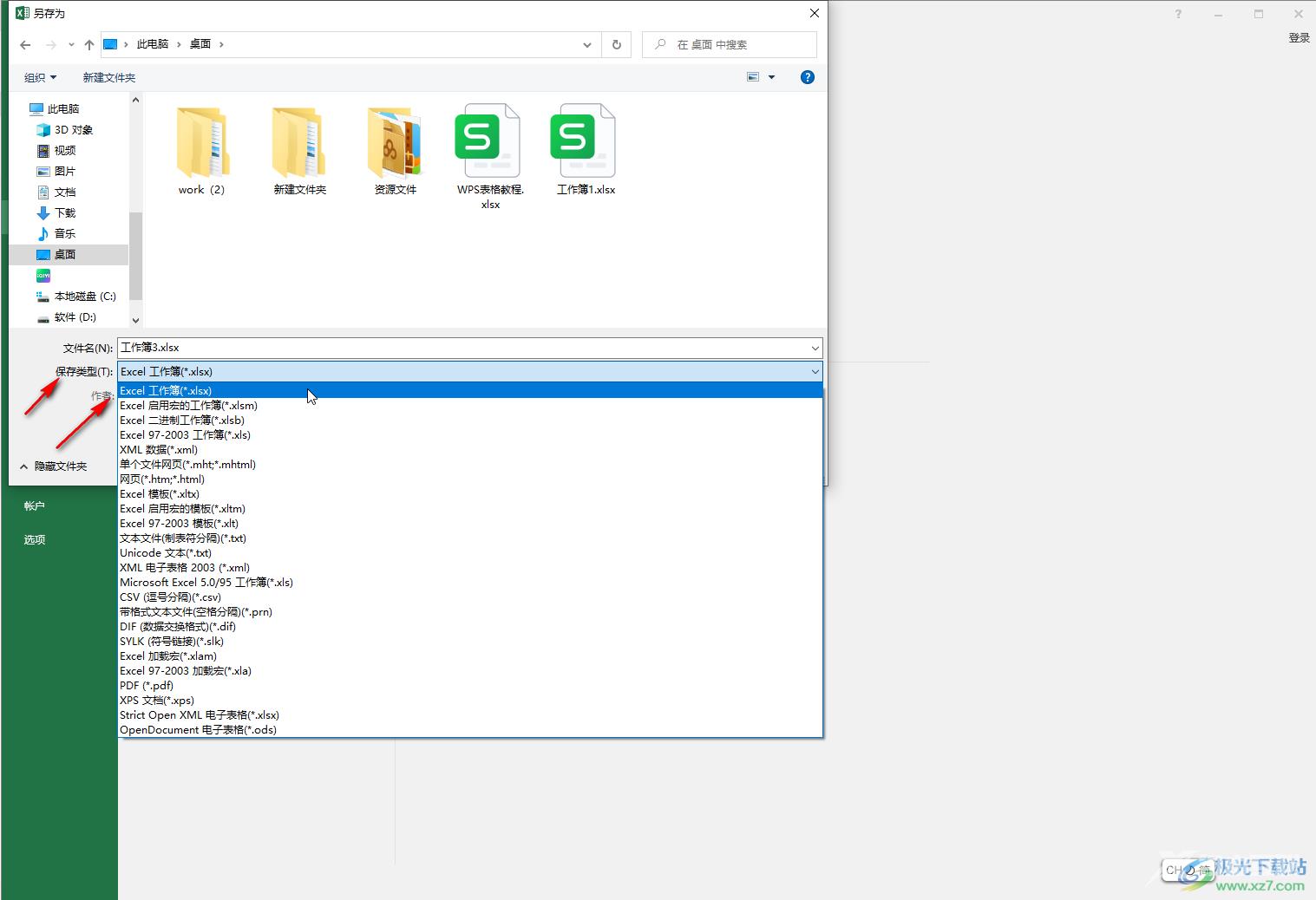Refresh the folder view
Viewport: 1316px width, 900px height.
(x=617, y=45)
